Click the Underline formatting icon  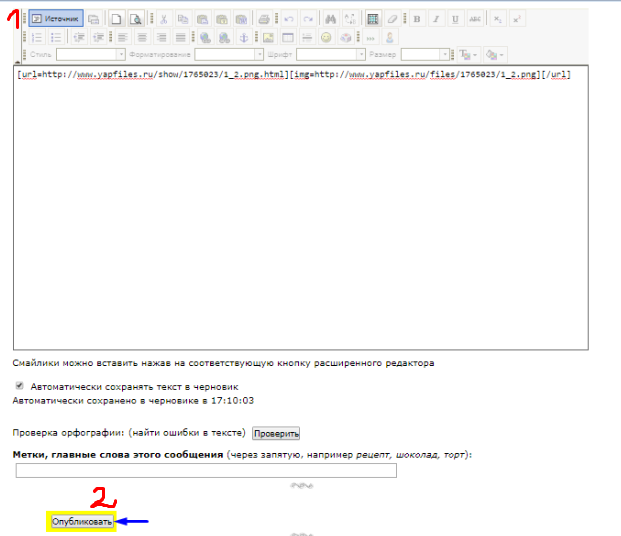coord(454,19)
